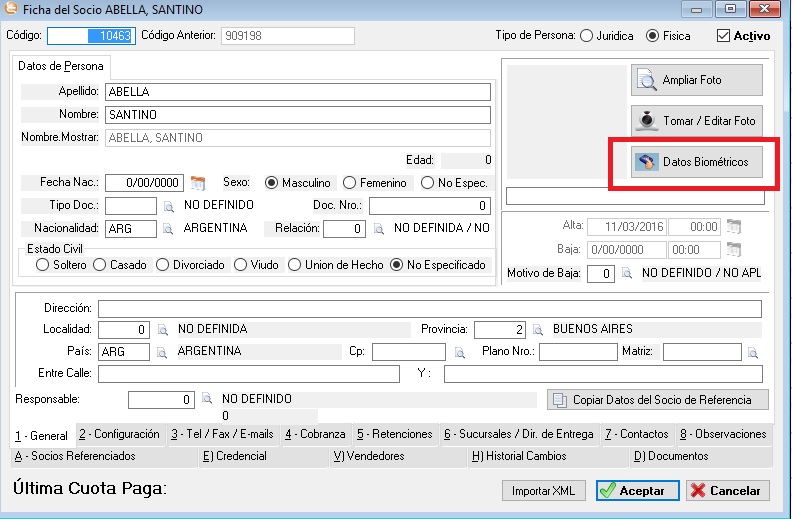Click into the Dirección input field
The image size is (794, 519).
tap(429, 308)
